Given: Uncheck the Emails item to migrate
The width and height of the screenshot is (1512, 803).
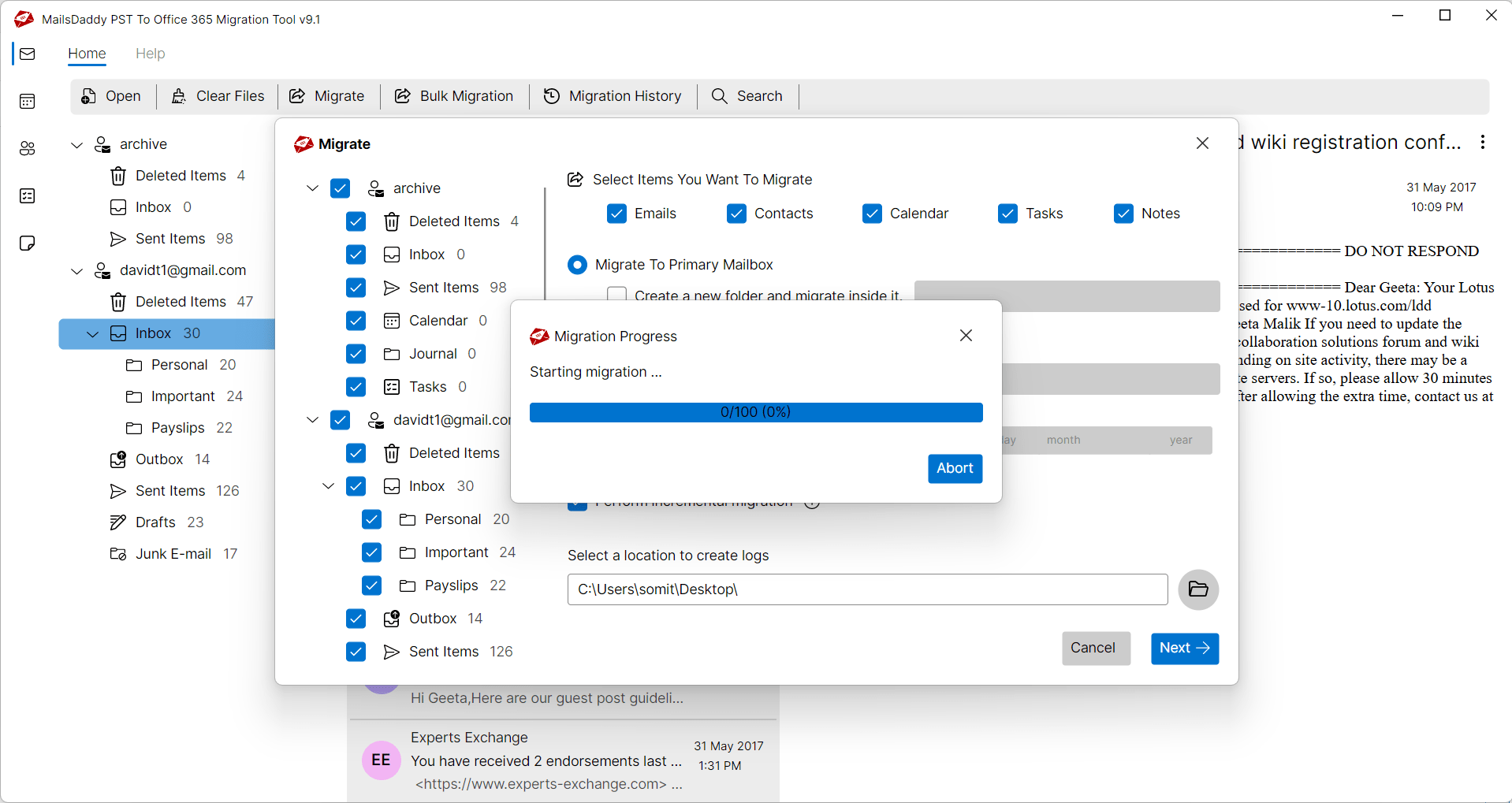Looking at the screenshot, I should pos(617,213).
